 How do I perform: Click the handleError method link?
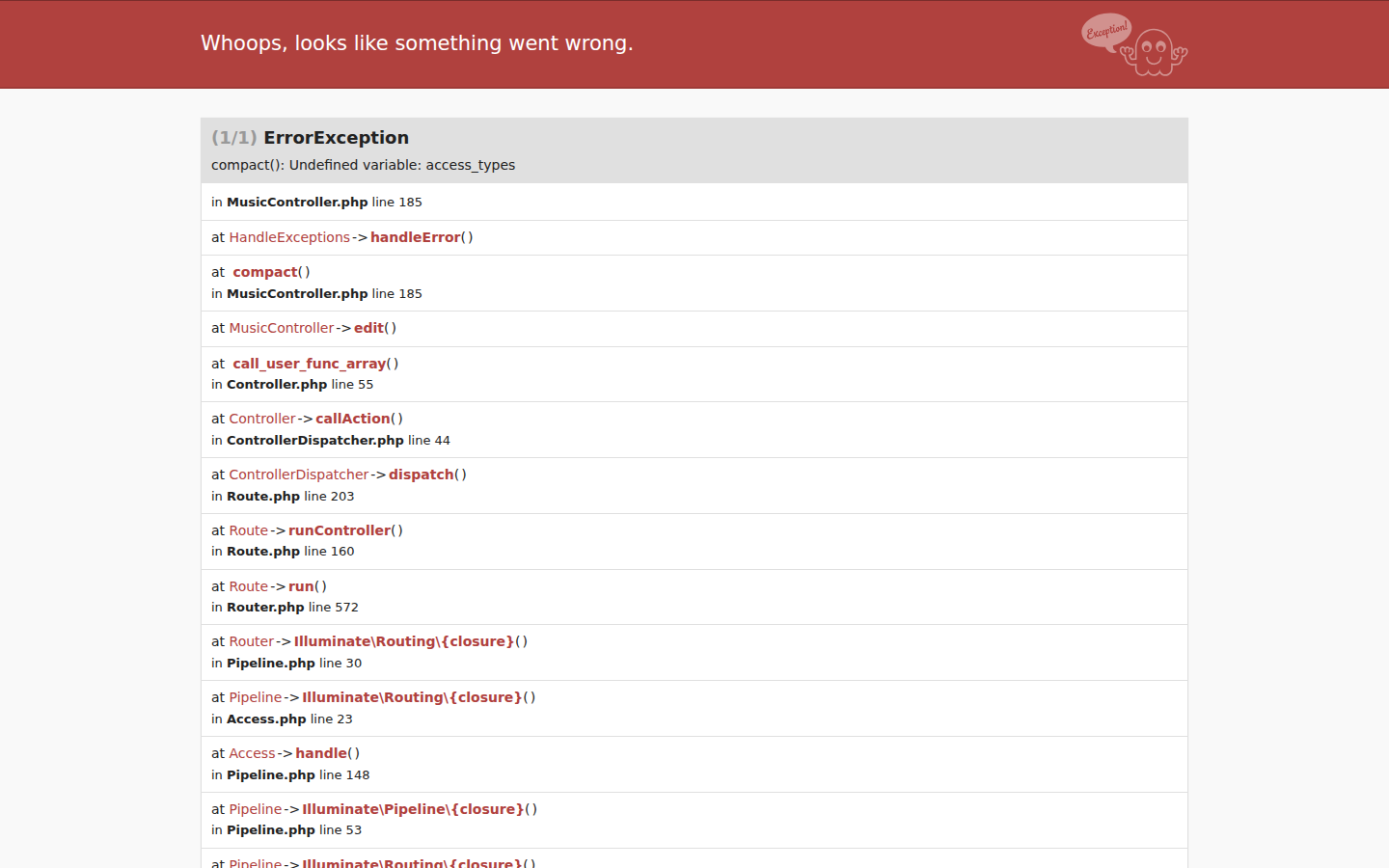416,237
